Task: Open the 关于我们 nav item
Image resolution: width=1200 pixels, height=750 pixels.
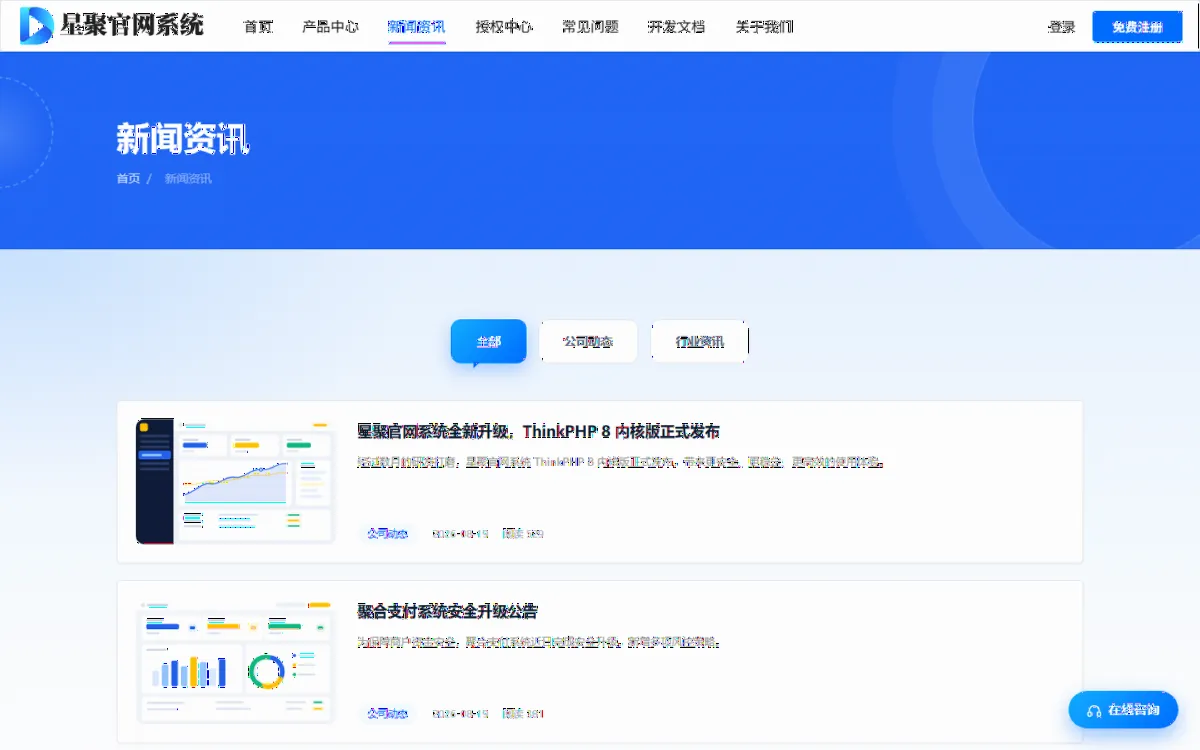Action: pos(764,27)
